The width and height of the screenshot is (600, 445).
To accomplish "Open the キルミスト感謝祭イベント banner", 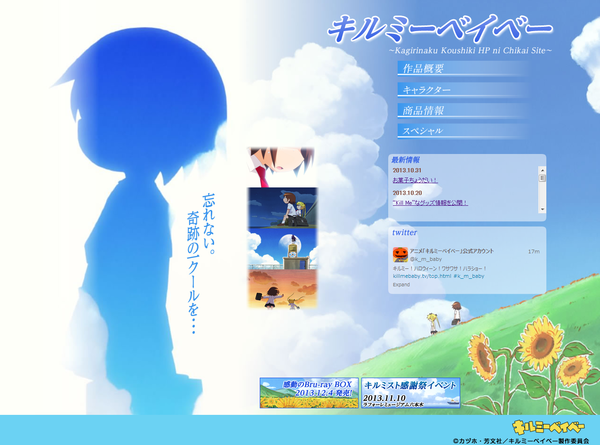I will click(x=411, y=393).
